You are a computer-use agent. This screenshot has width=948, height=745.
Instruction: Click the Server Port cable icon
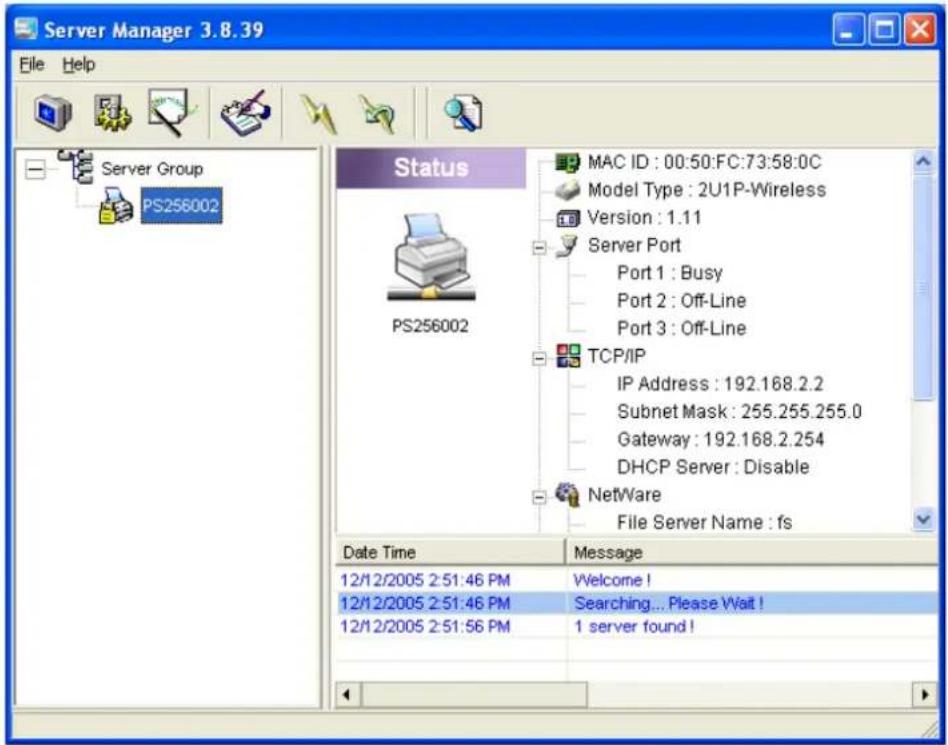(567, 246)
